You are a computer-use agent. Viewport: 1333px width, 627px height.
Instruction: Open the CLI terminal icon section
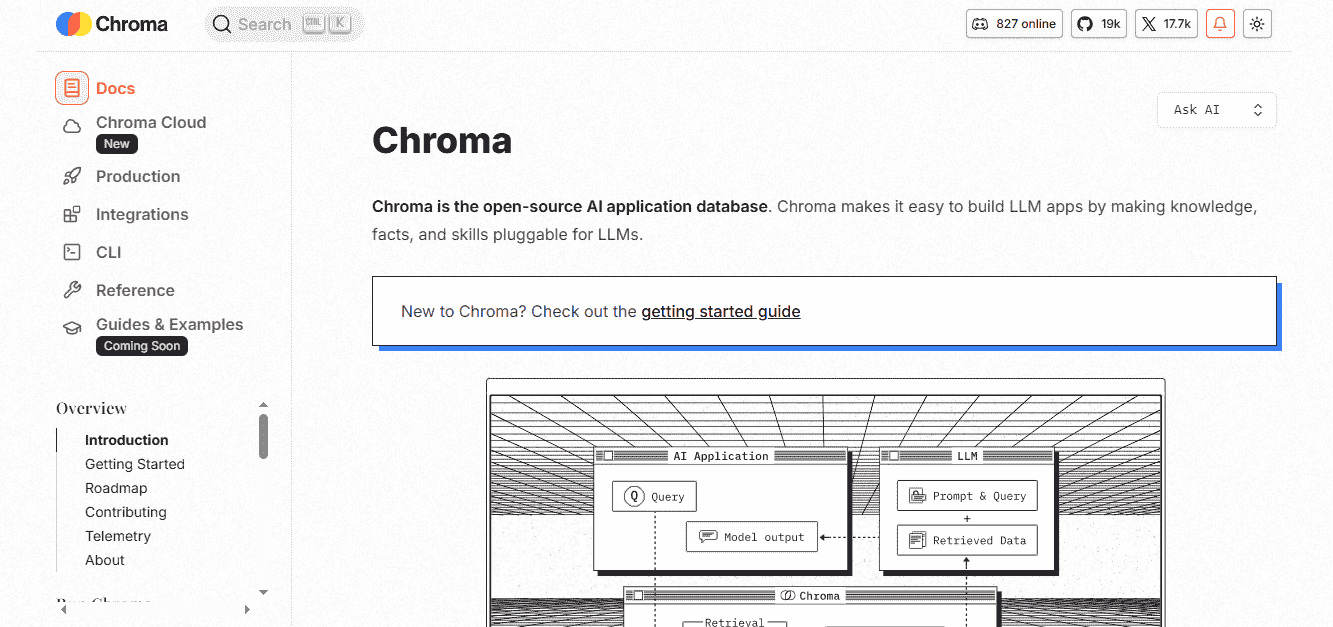click(x=72, y=252)
